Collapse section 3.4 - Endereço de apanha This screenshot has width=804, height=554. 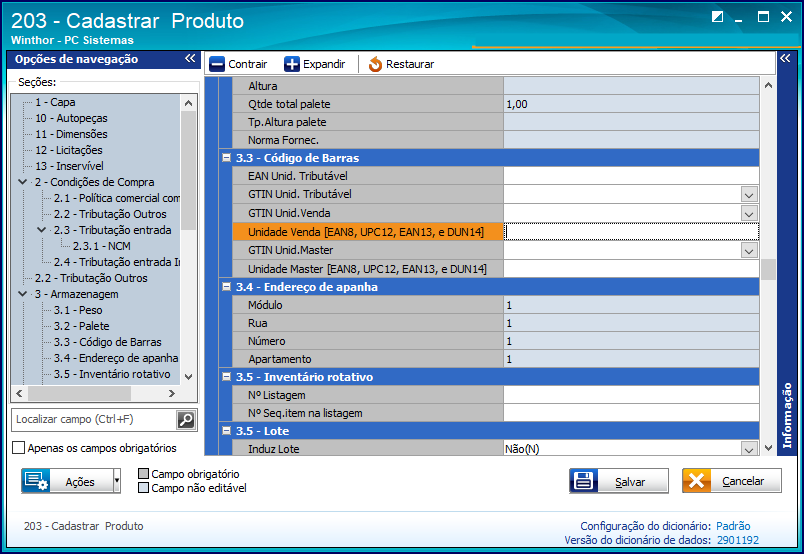pyautogui.click(x=226, y=286)
